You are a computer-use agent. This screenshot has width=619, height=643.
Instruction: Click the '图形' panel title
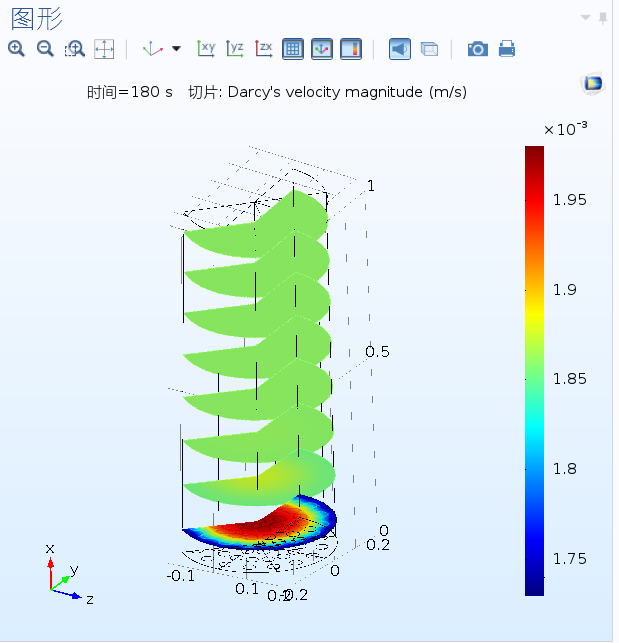(37, 19)
